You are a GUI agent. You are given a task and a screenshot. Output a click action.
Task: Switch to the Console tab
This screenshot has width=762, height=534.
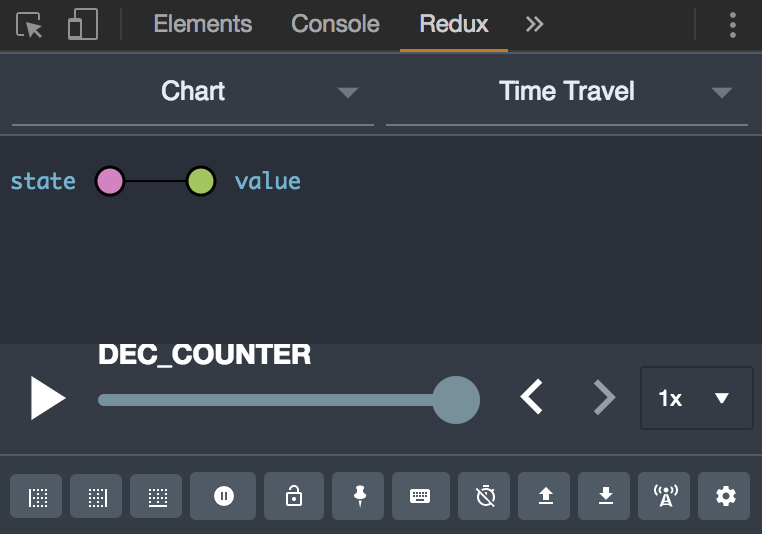pyautogui.click(x=335, y=25)
